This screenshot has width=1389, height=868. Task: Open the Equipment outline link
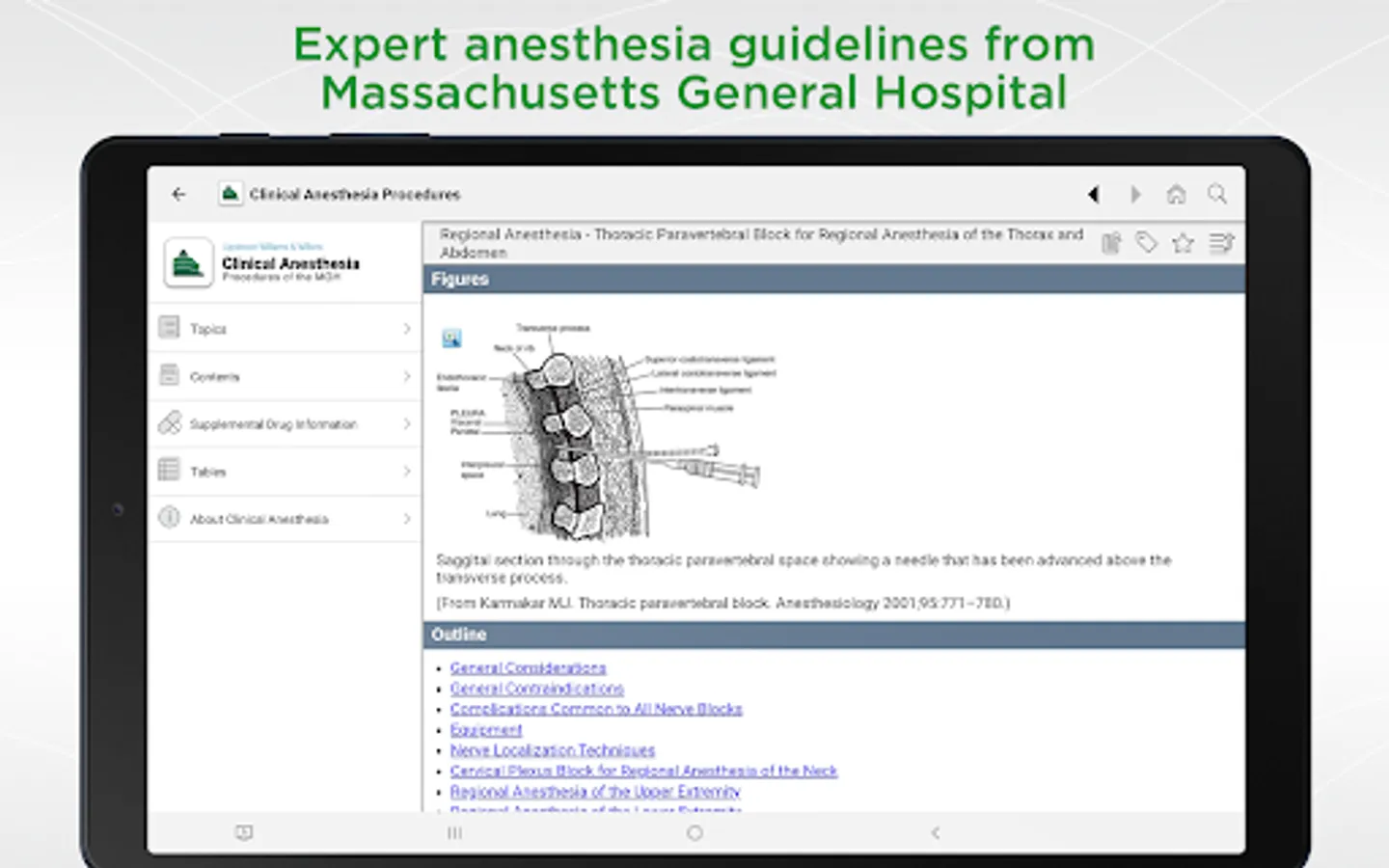pyautogui.click(x=485, y=730)
